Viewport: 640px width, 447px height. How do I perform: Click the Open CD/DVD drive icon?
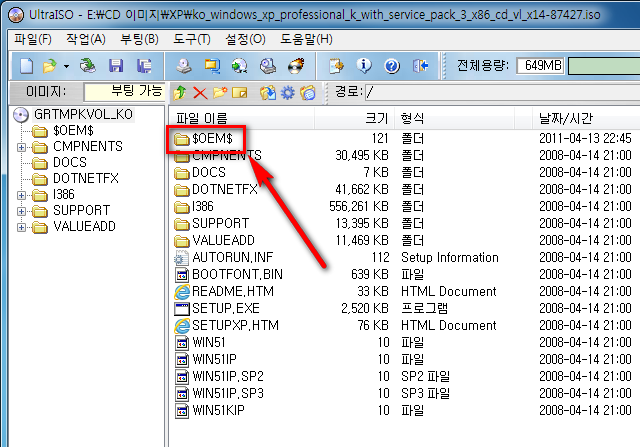[x=87, y=66]
